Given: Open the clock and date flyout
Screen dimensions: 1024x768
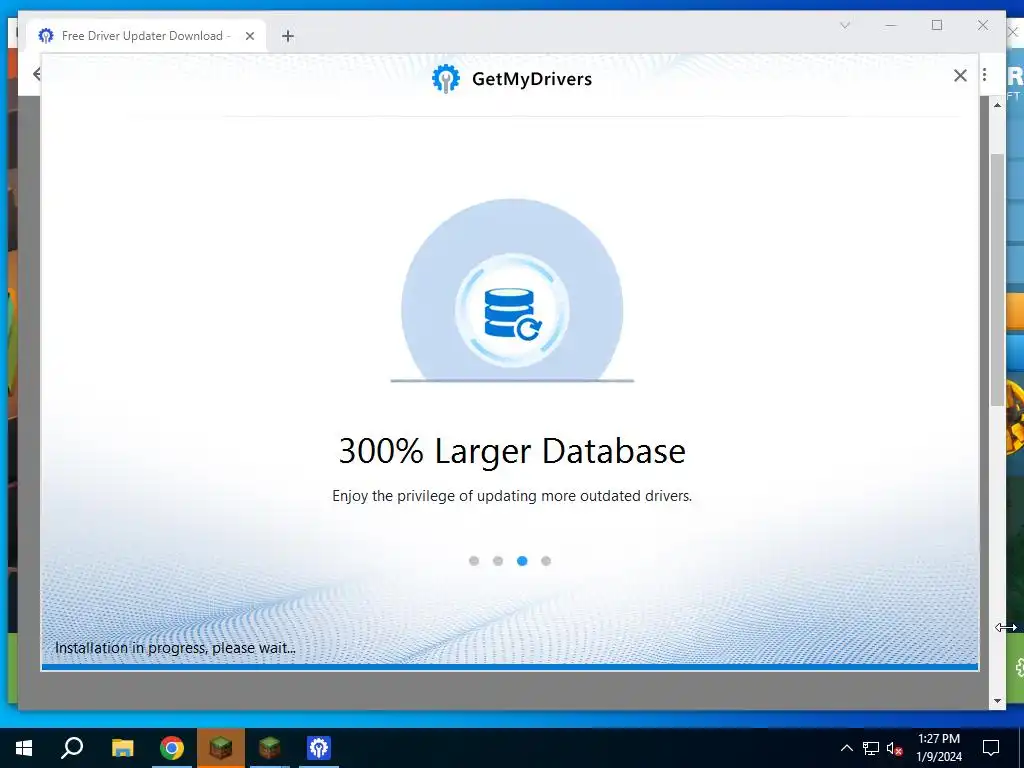Looking at the screenshot, I should coord(938,748).
